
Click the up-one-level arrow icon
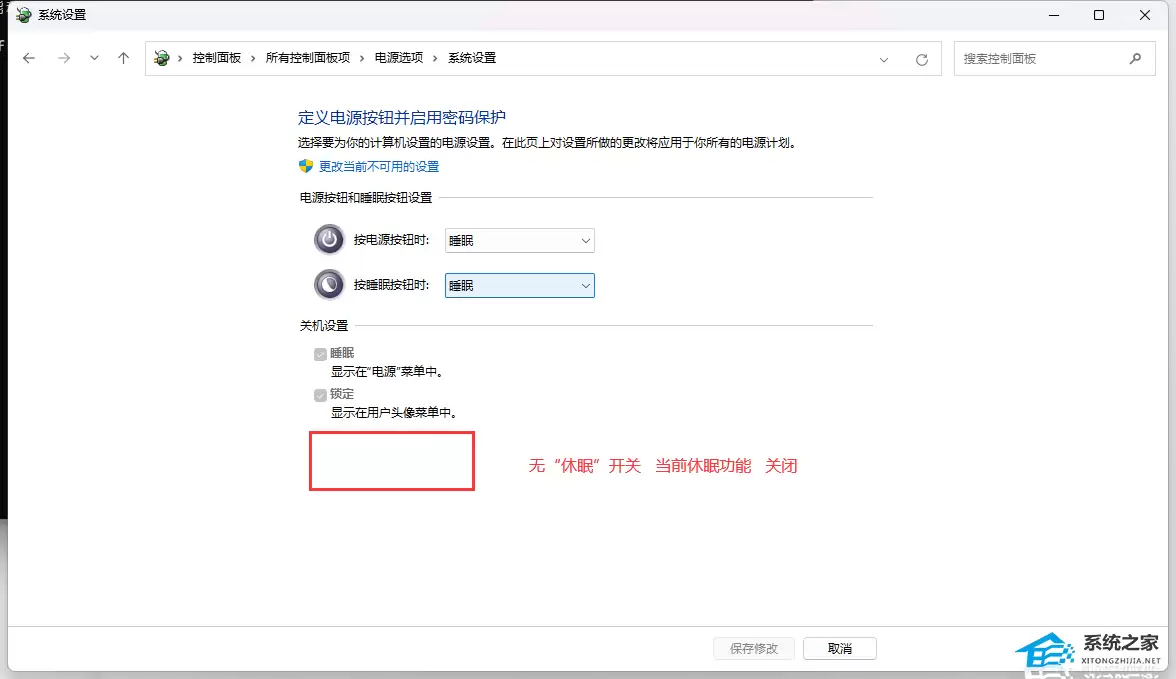point(124,59)
